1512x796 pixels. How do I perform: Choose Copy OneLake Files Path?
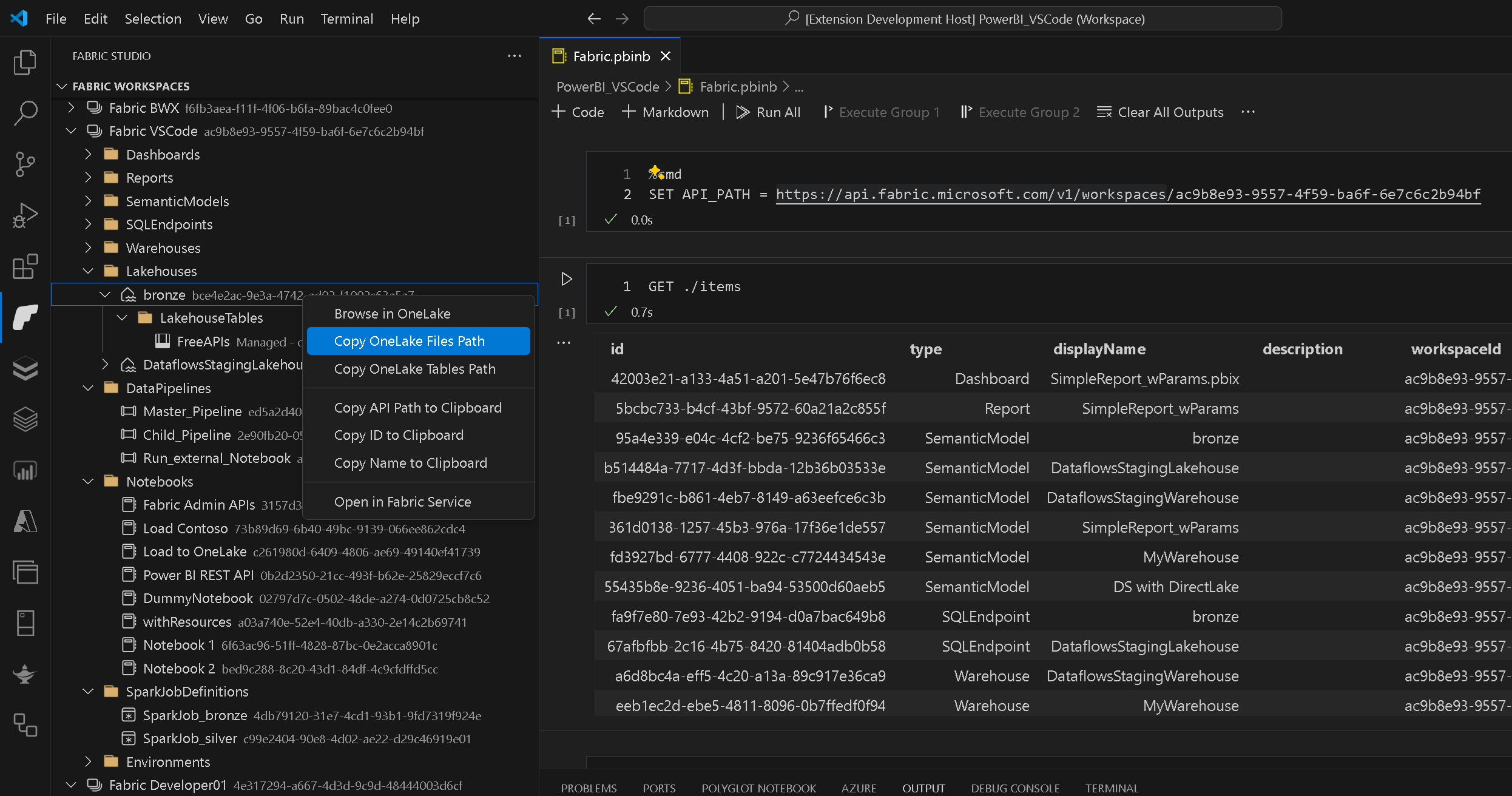(x=410, y=341)
